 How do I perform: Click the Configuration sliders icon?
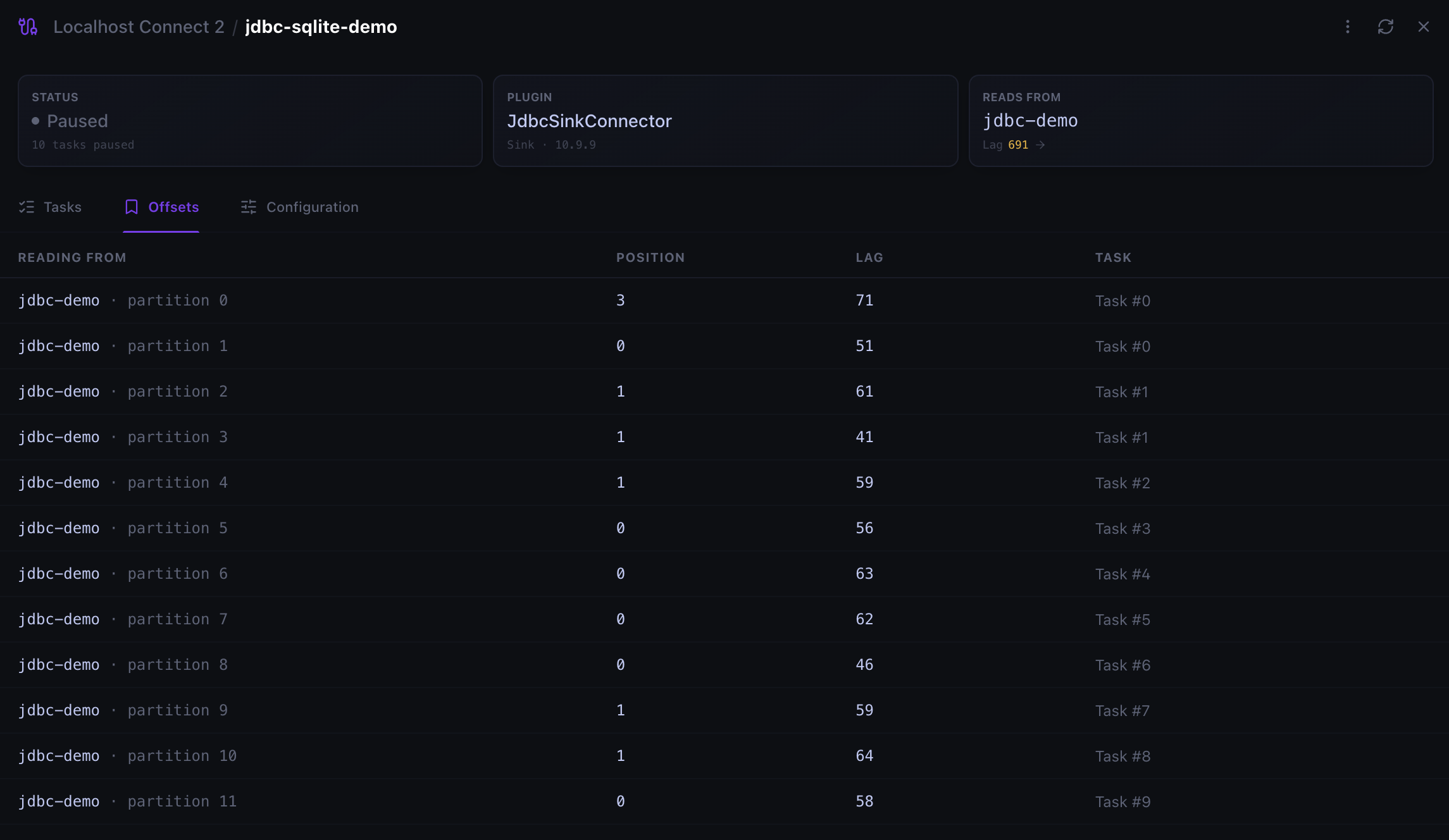click(249, 207)
